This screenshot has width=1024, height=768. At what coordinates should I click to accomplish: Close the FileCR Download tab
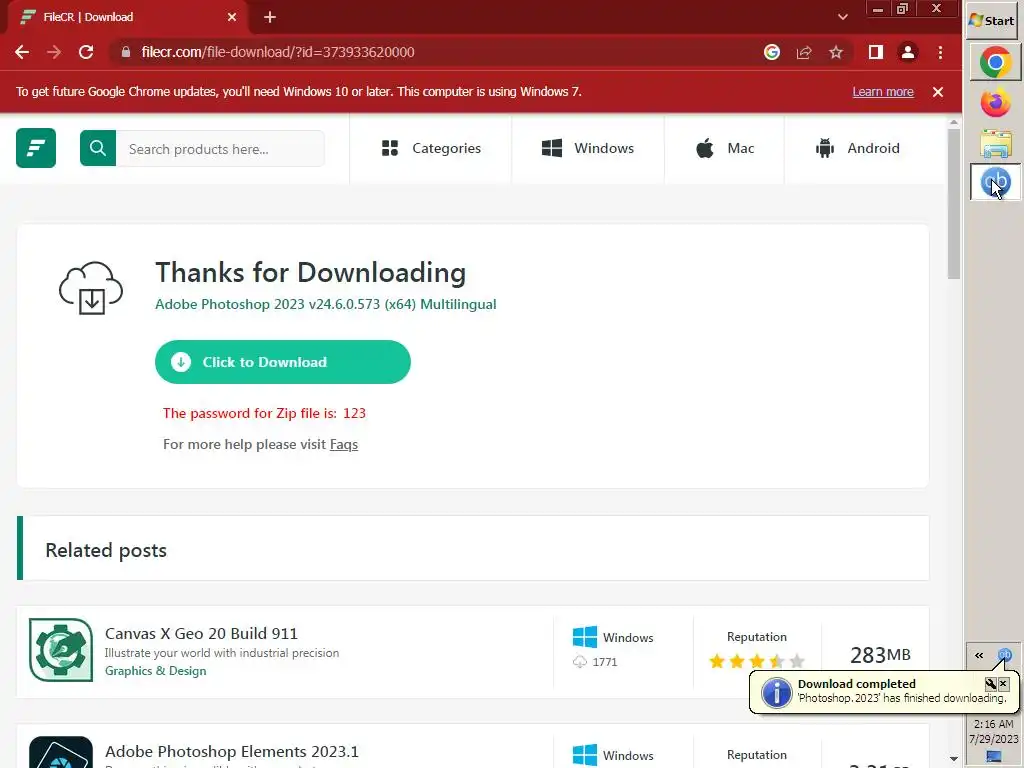(x=232, y=17)
